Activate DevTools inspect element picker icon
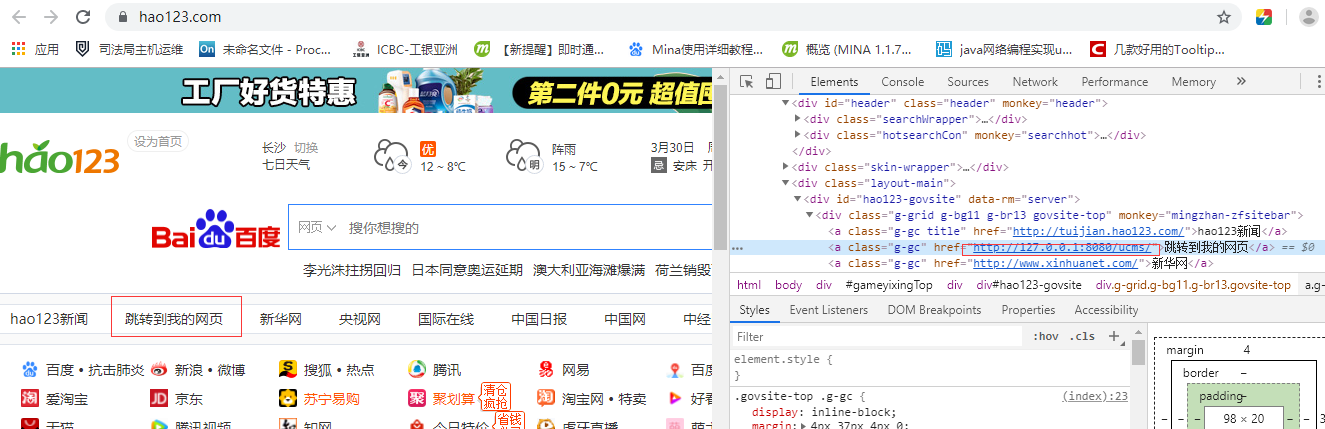This screenshot has height=429, width=1325. (748, 82)
